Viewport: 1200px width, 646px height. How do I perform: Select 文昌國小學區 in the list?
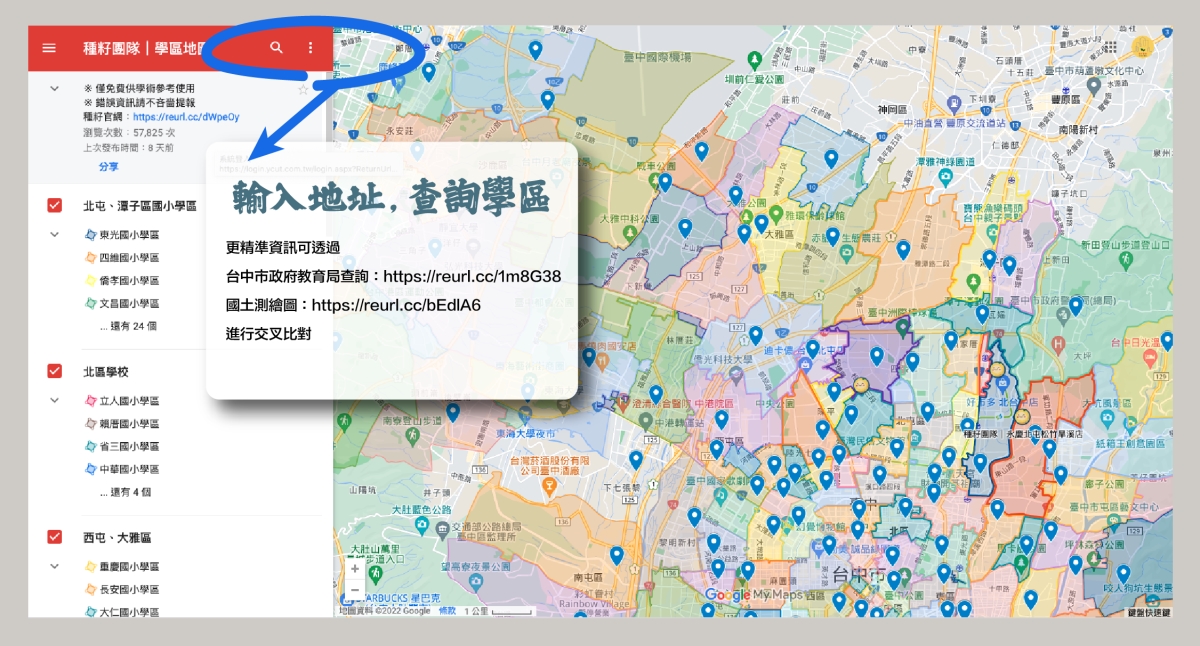127,304
